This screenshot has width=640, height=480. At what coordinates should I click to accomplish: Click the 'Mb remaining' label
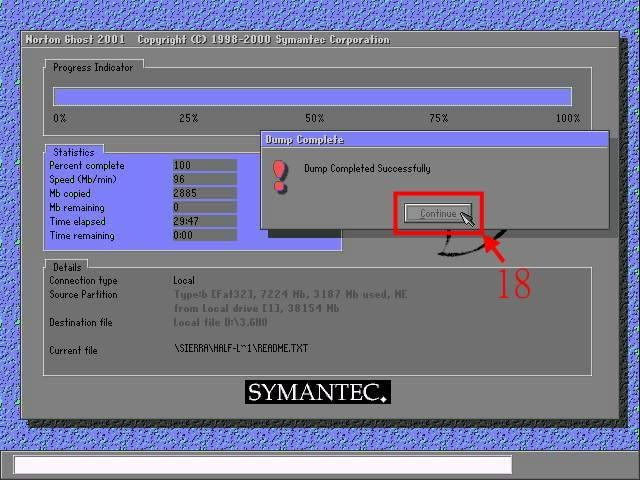coord(77,207)
